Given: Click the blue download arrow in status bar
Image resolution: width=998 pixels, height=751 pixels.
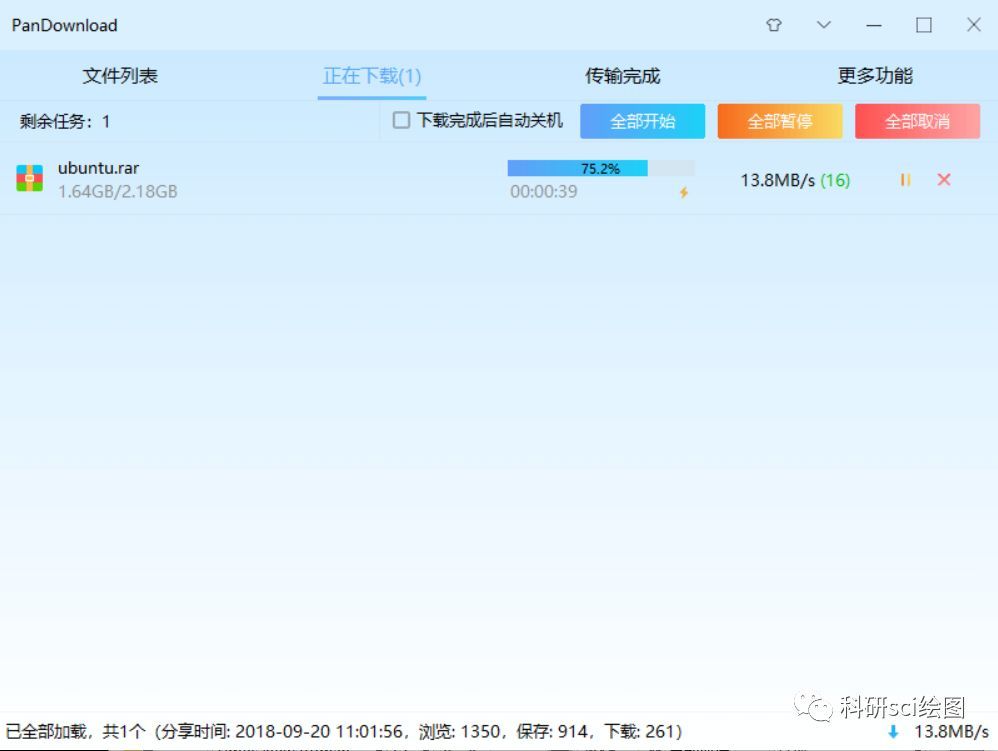Looking at the screenshot, I should click(x=893, y=732).
